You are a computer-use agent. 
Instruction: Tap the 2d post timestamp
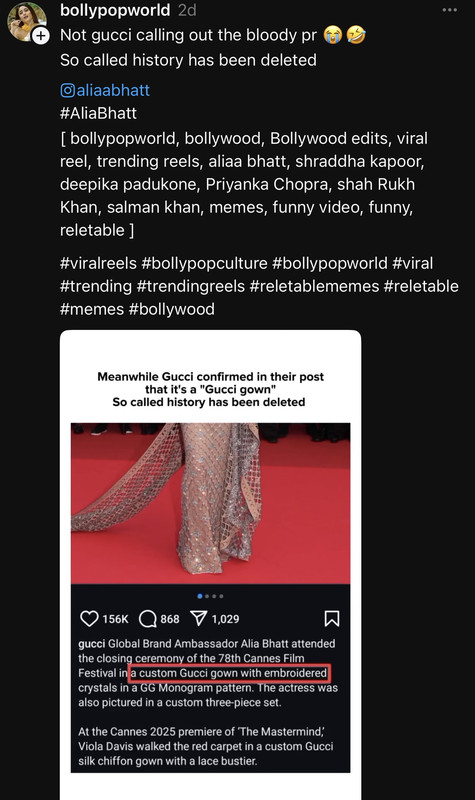pyautogui.click(x=187, y=11)
